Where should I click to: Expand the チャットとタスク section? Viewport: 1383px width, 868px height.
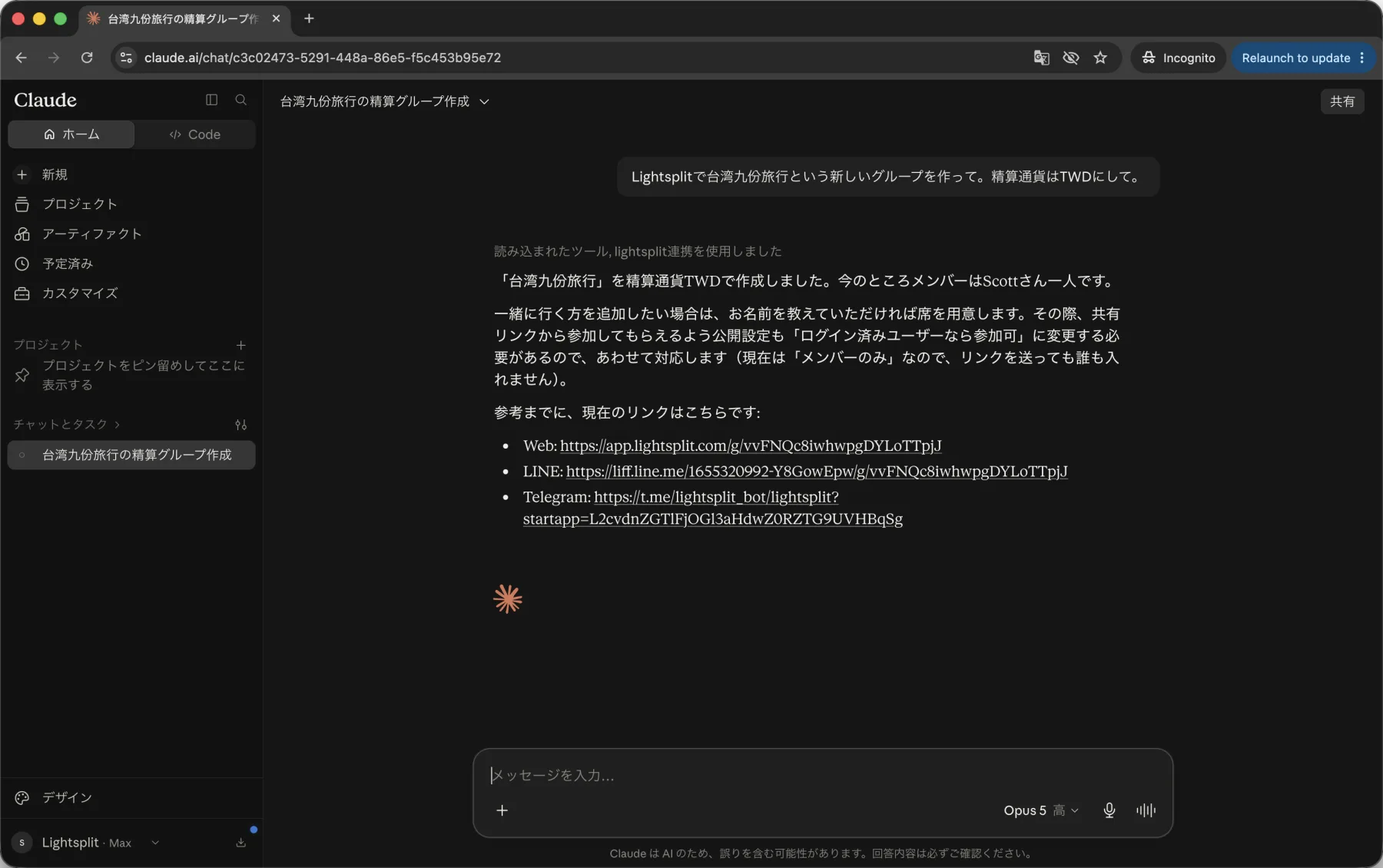[67, 424]
